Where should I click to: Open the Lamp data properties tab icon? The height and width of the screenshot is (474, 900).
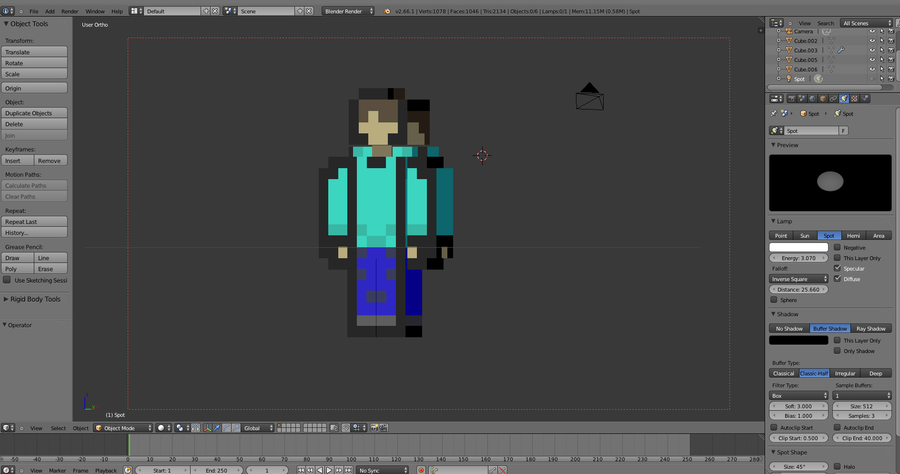844,99
